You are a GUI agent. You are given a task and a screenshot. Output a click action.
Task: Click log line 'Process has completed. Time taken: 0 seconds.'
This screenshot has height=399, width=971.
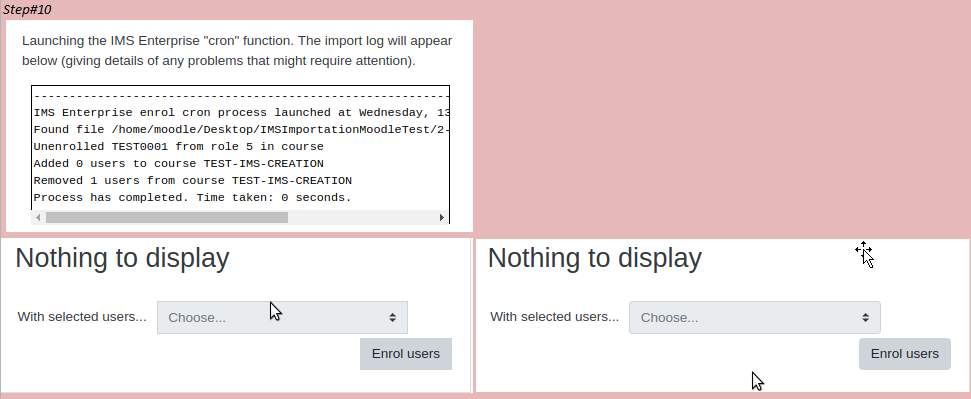click(x=193, y=198)
